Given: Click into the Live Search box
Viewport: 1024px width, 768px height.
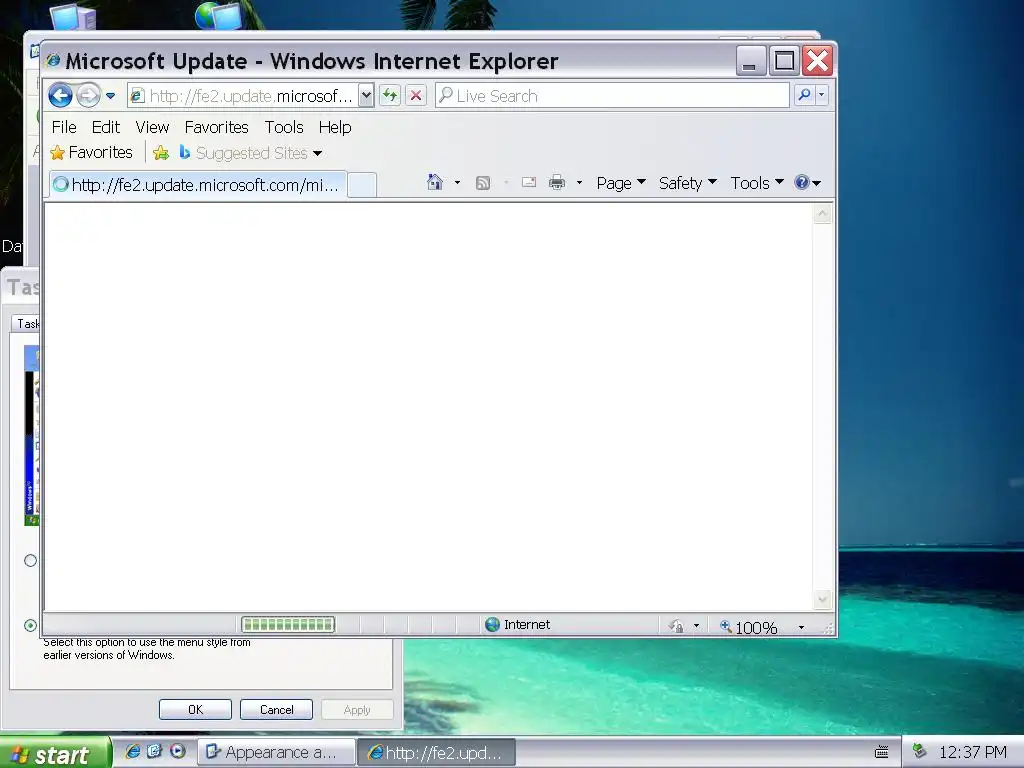Looking at the screenshot, I should click(613, 96).
